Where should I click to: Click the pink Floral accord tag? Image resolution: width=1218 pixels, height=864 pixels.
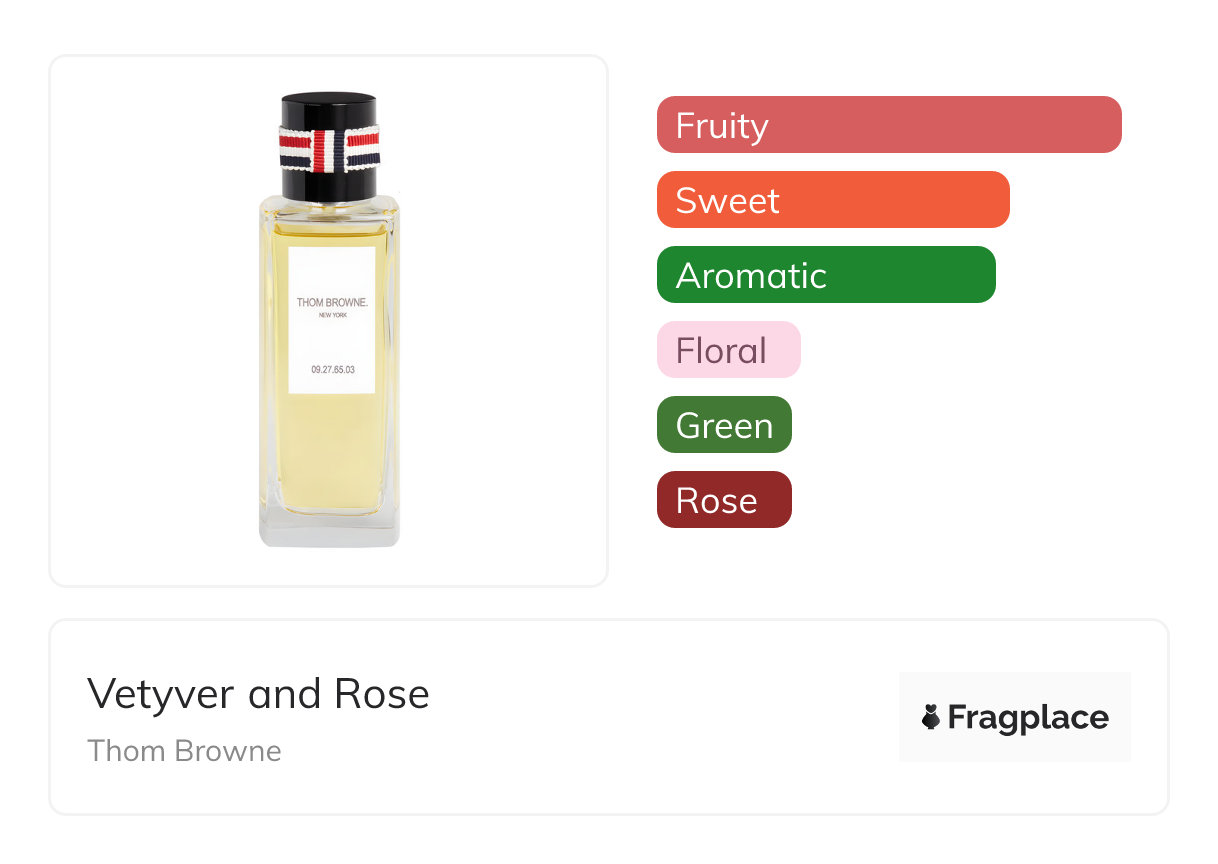tap(728, 350)
